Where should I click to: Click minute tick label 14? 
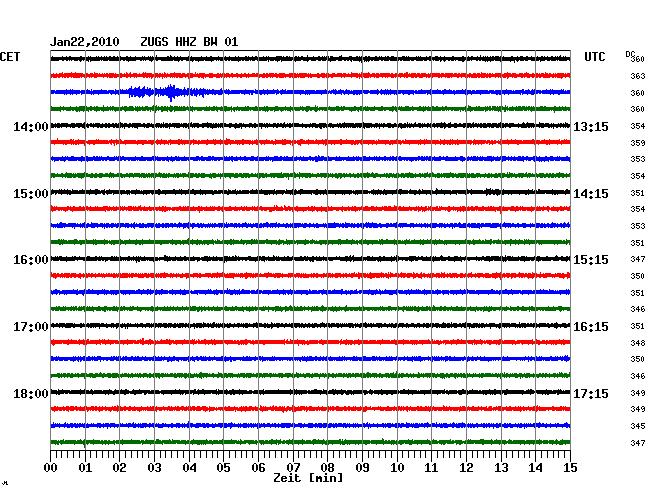535,468
